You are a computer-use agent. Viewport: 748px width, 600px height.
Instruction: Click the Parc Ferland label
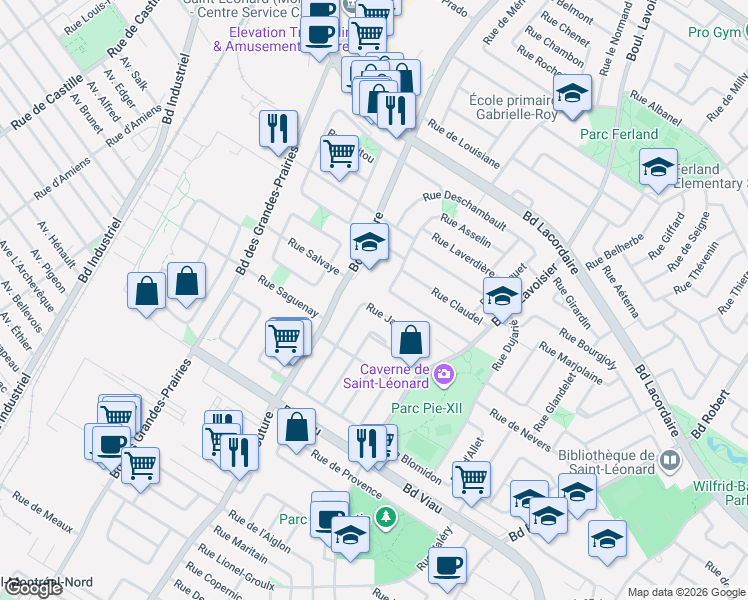pyautogui.click(x=619, y=134)
